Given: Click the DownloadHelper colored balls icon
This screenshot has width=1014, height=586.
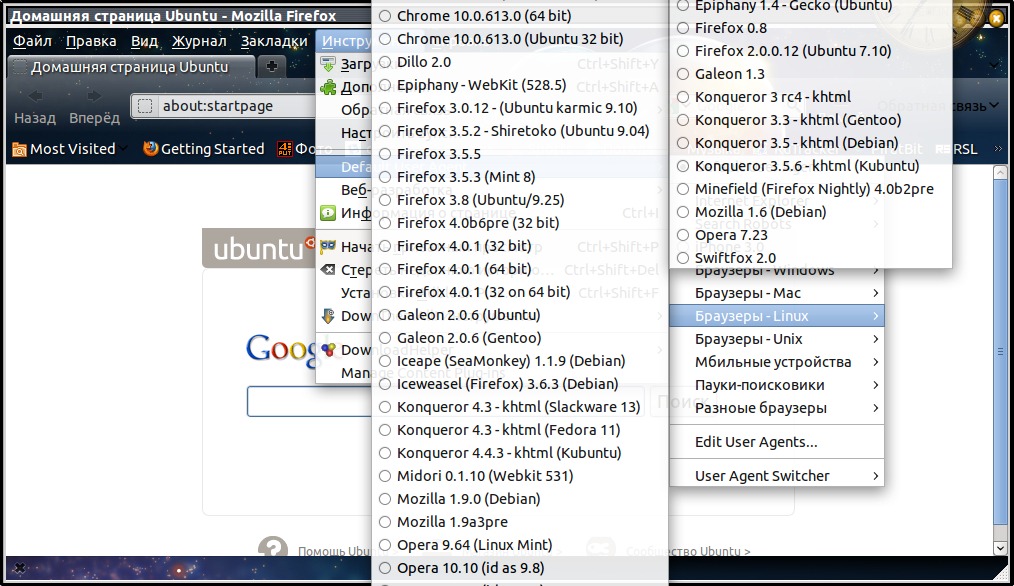Looking at the screenshot, I should 329,350.
